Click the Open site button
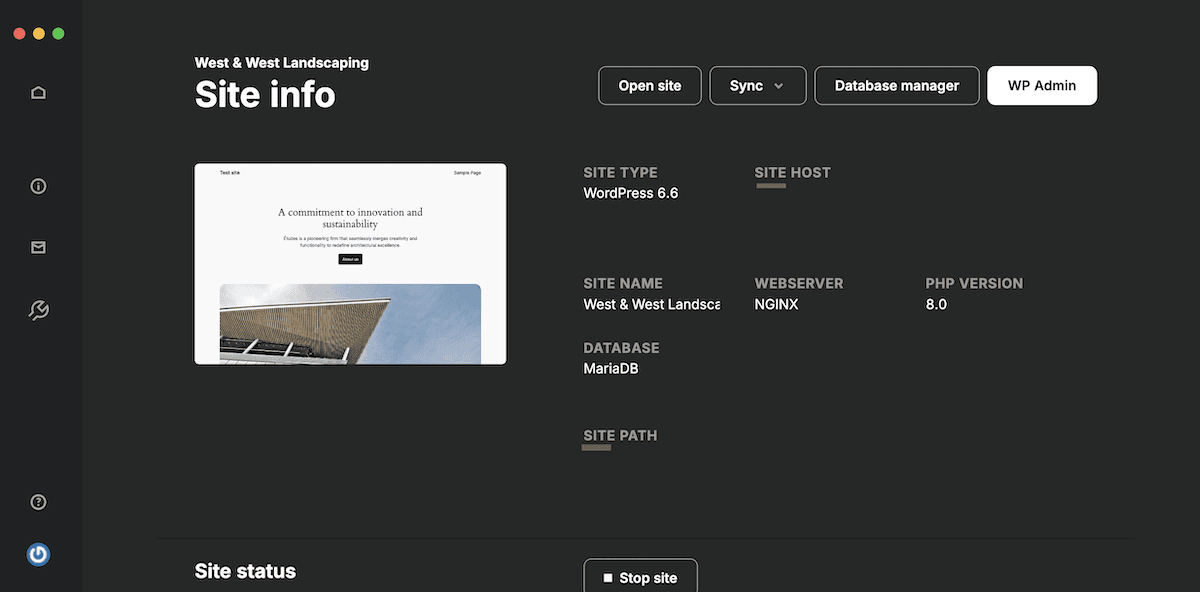 coord(650,86)
